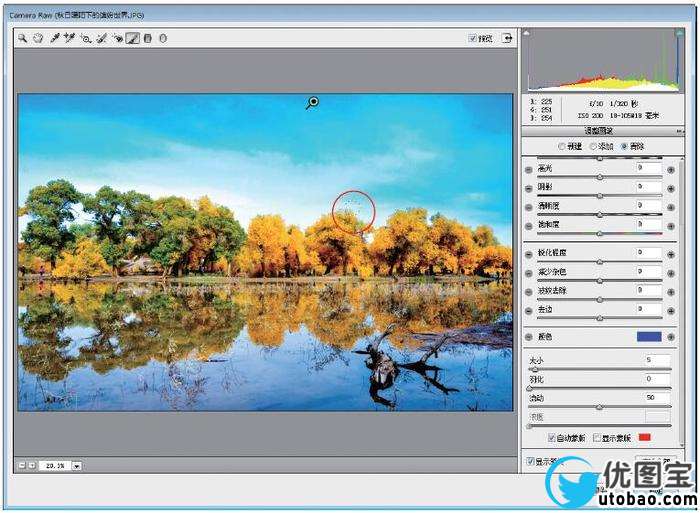
Task: Open the zoom level dropdown arrow
Action: [x=77, y=466]
